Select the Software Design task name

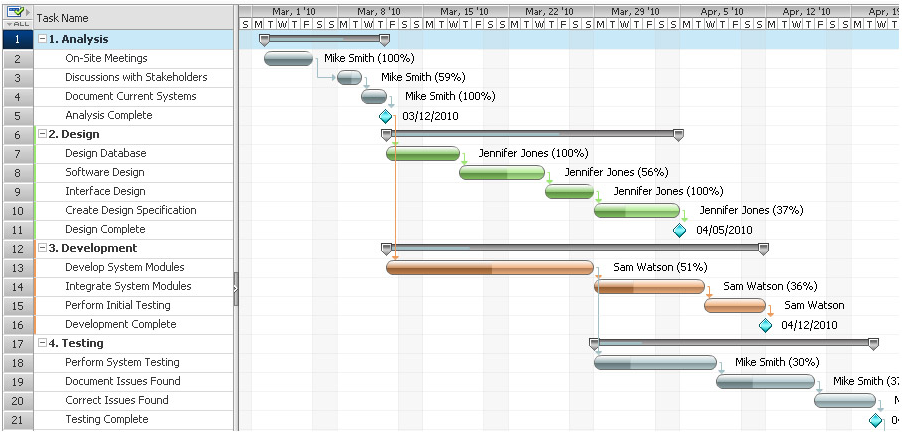pyautogui.click(x=105, y=172)
